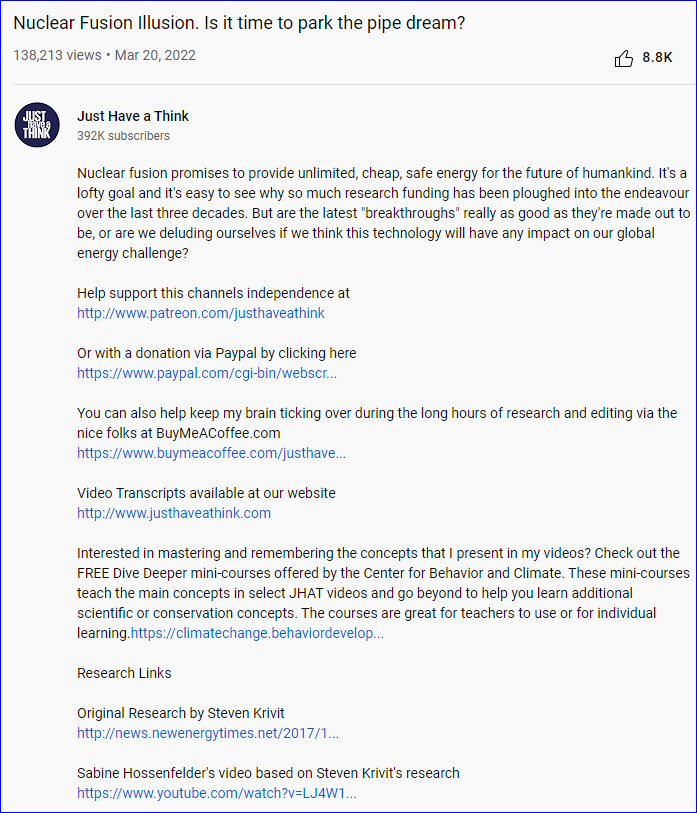Click the "Help support this channels independence" line

coord(213,293)
